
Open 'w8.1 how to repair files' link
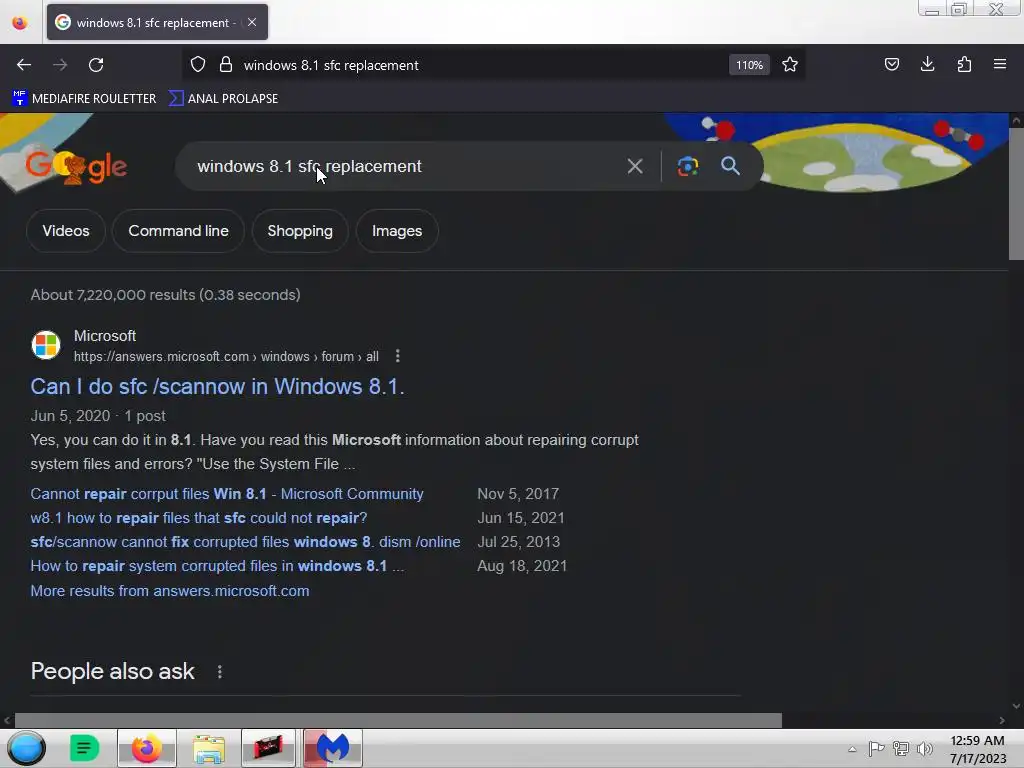pos(199,518)
